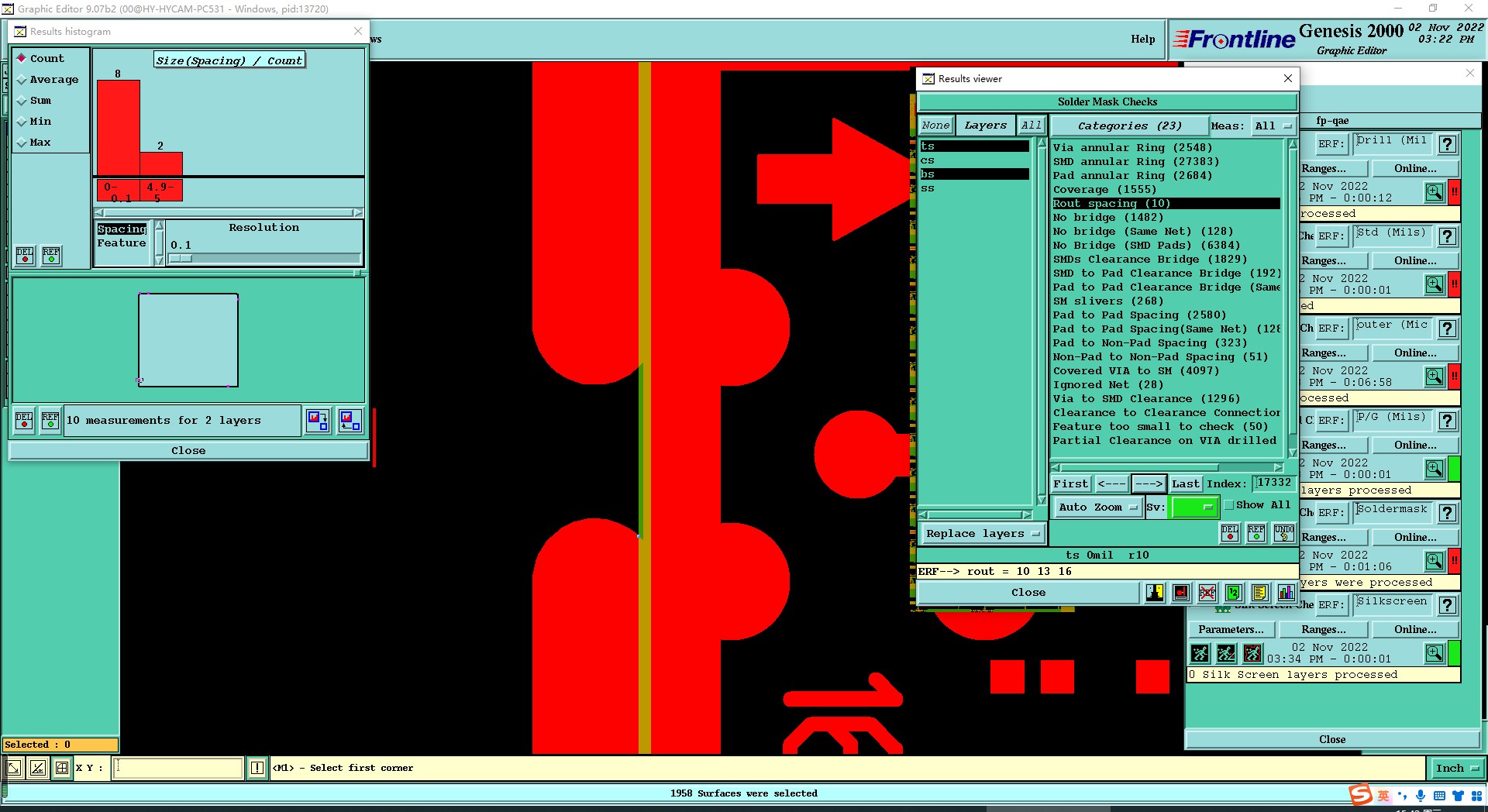
Task: Click Spacing list up arrow in histogram
Action: 160,225
